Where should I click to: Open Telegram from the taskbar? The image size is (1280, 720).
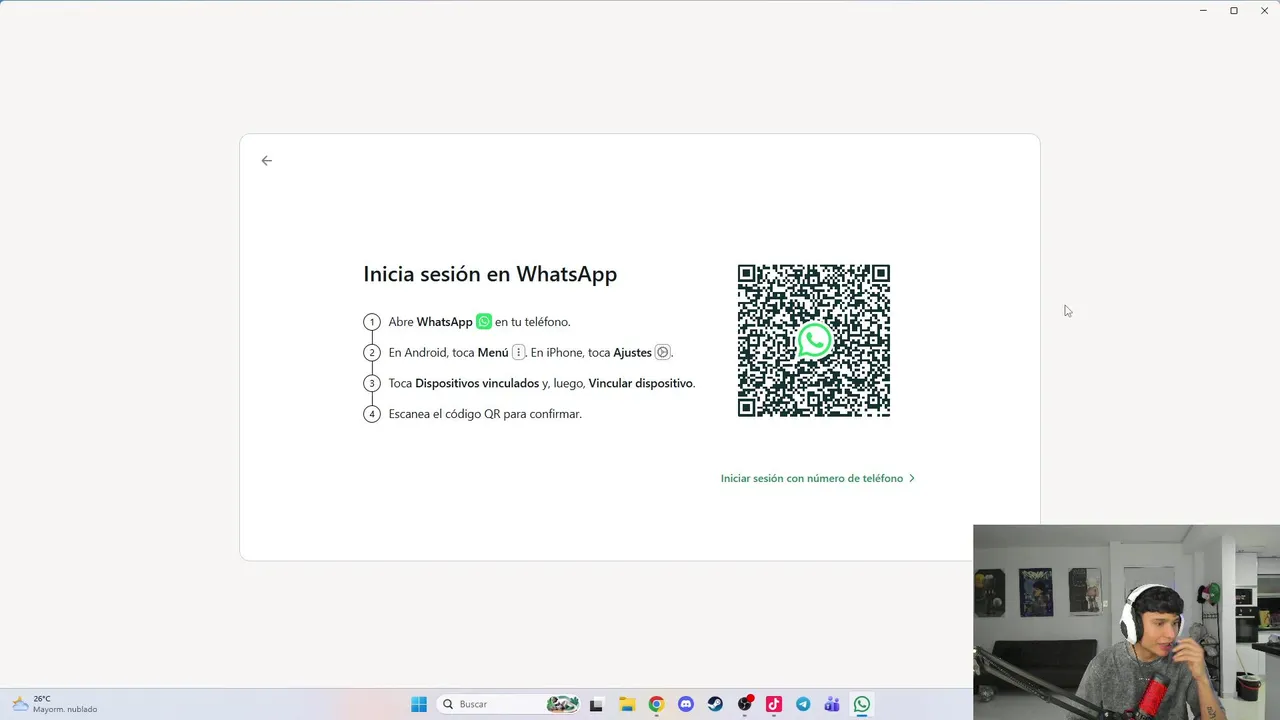[803, 704]
